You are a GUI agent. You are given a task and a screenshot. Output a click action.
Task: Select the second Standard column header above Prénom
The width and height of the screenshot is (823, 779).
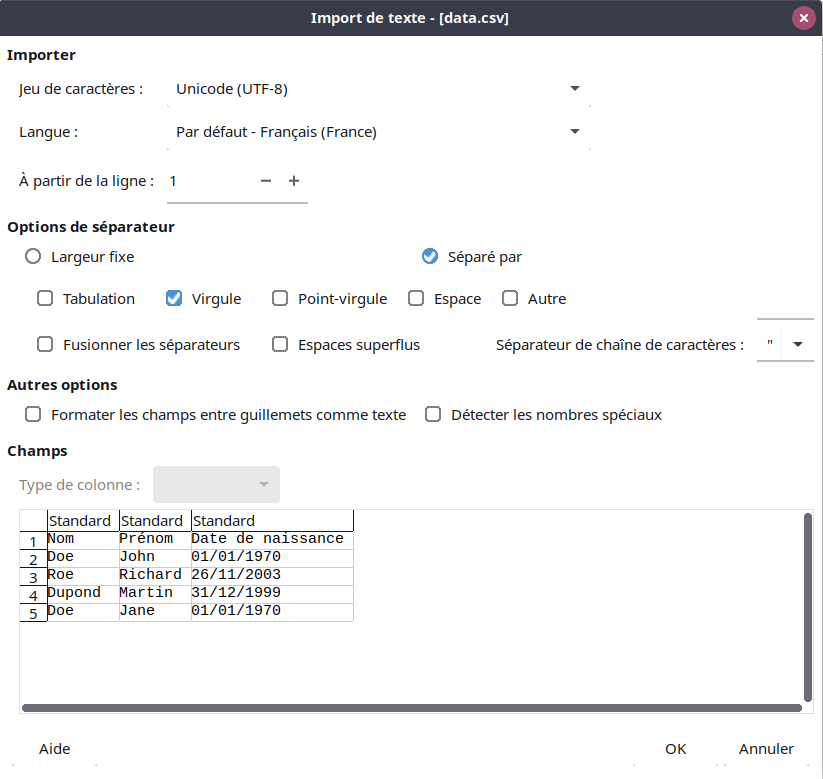coord(155,521)
